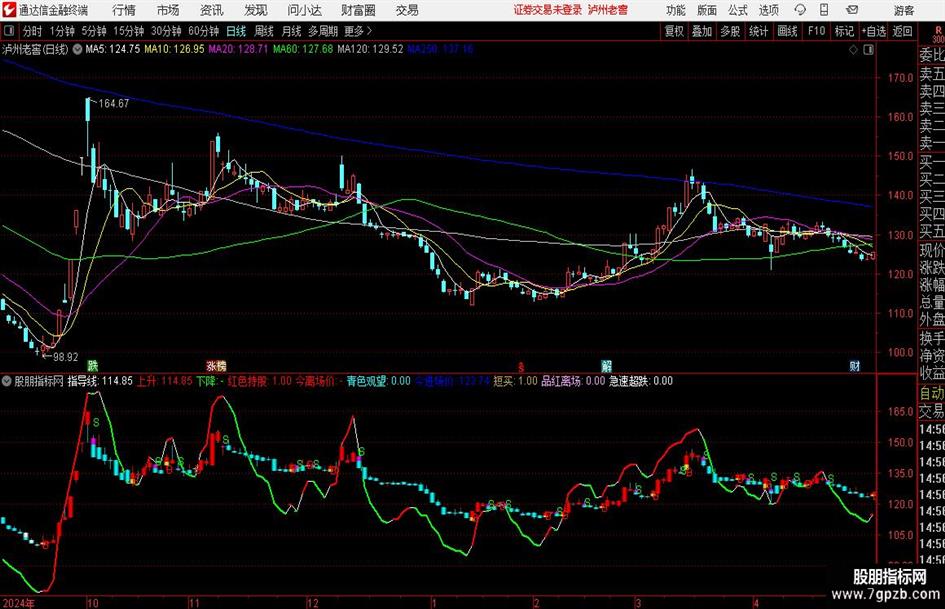Switch to the 1分钟 period
The height and width of the screenshot is (609, 945).
[x=62, y=31]
